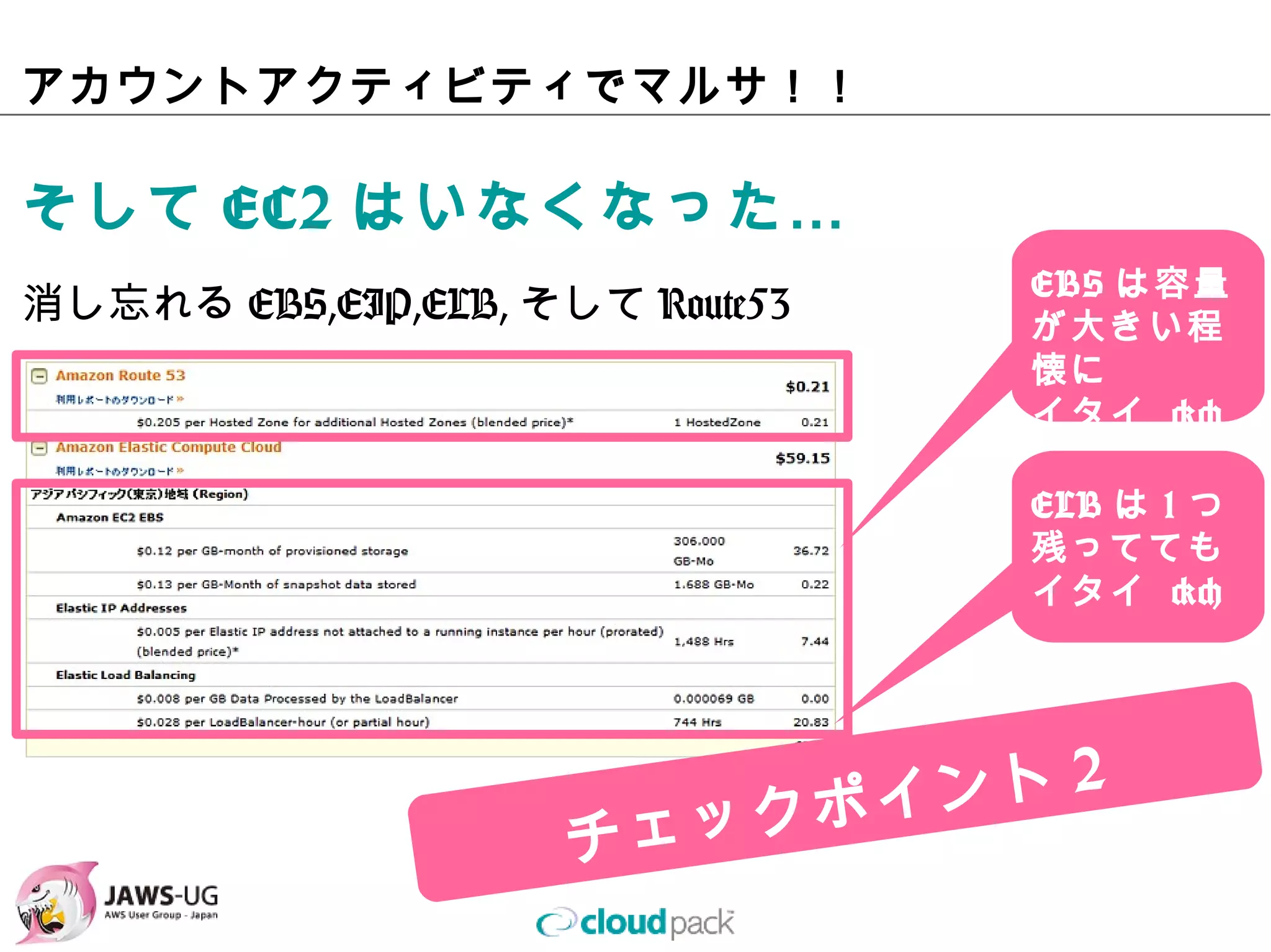Open the Amazon Elastic Compute Cloud heading
1271x952 pixels.
(x=168, y=447)
